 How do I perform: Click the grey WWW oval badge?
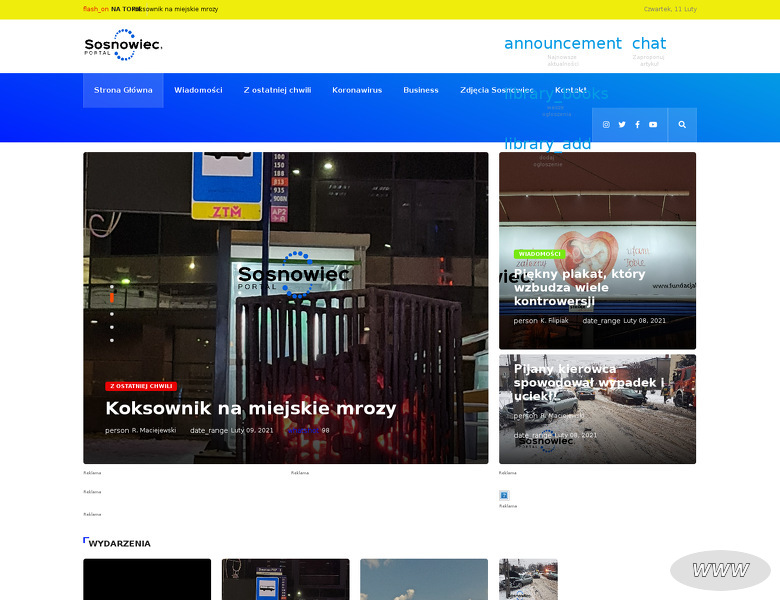point(720,570)
